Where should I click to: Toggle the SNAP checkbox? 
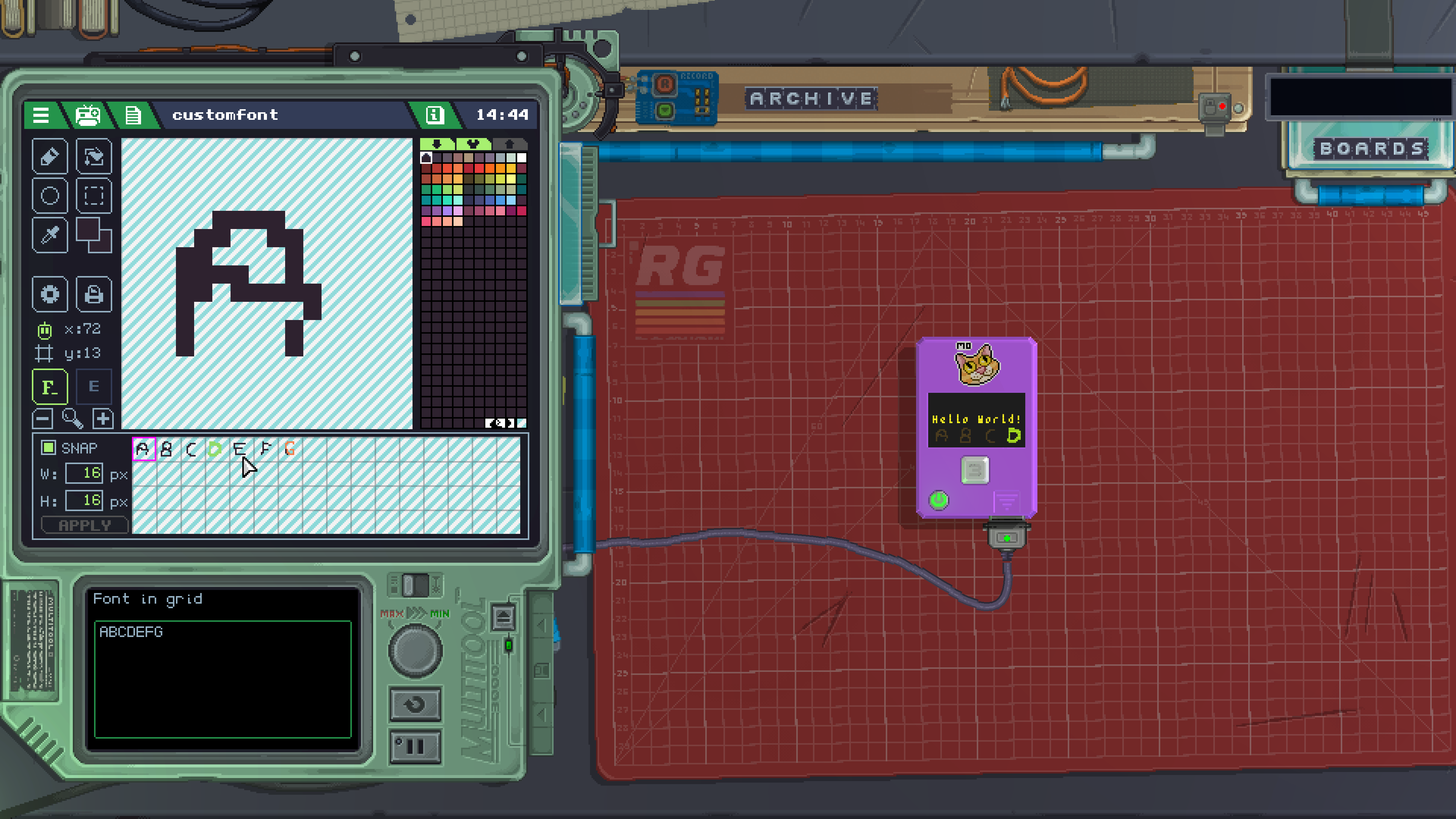[48, 448]
